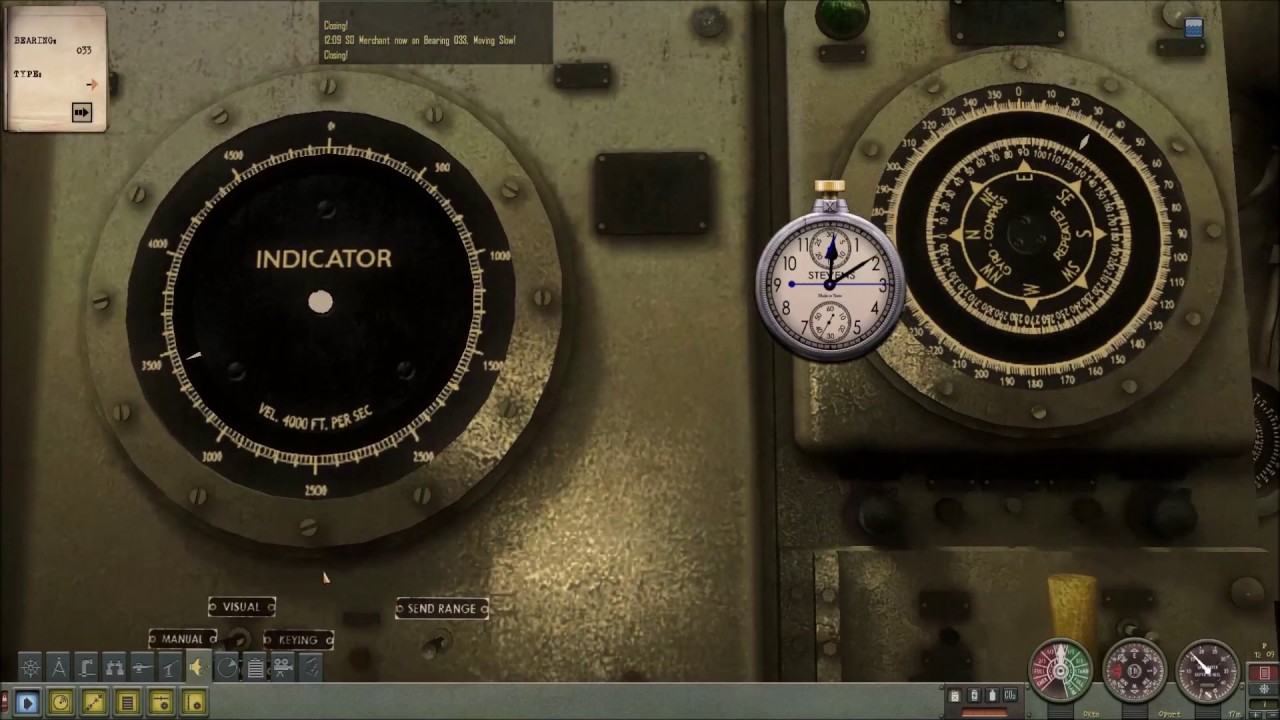Select the deck gun station icon

point(142,667)
